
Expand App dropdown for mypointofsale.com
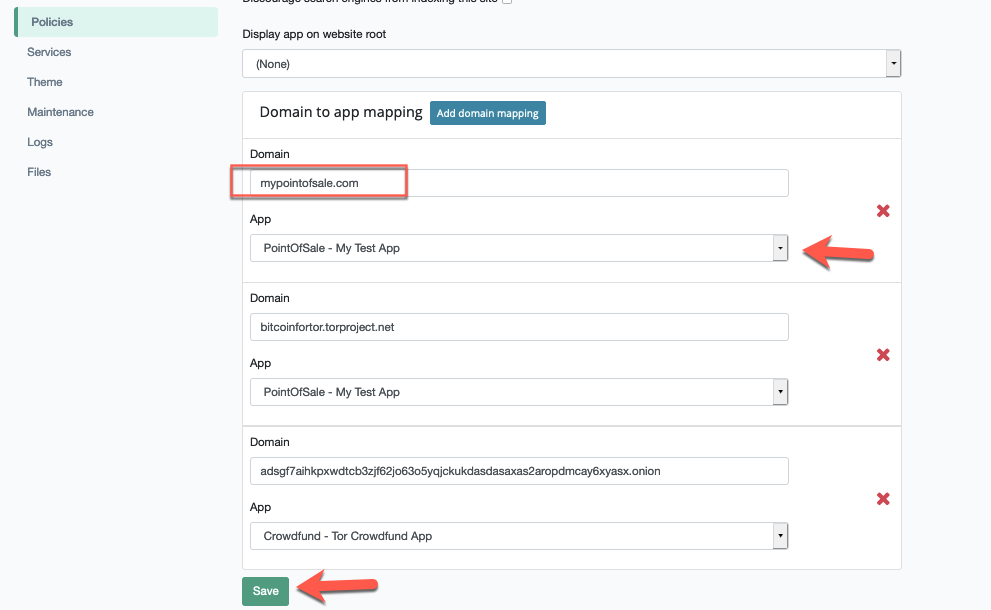click(519, 248)
